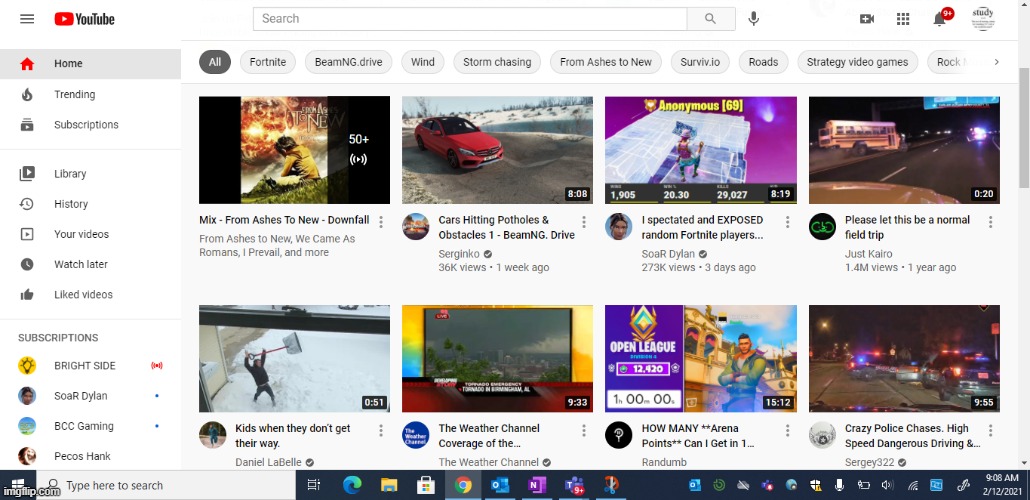Click the YouTube Search text field
1030x500 pixels.
470,19
